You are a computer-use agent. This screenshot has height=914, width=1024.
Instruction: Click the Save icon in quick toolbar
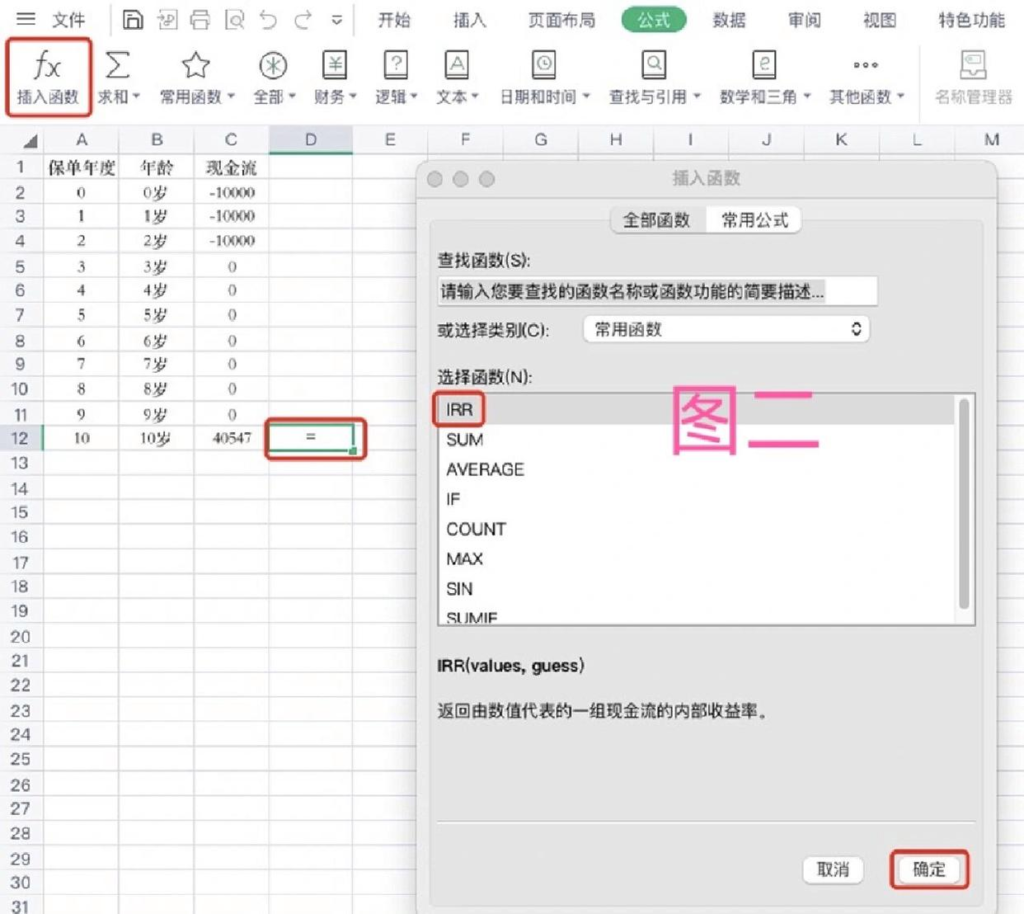click(x=133, y=20)
